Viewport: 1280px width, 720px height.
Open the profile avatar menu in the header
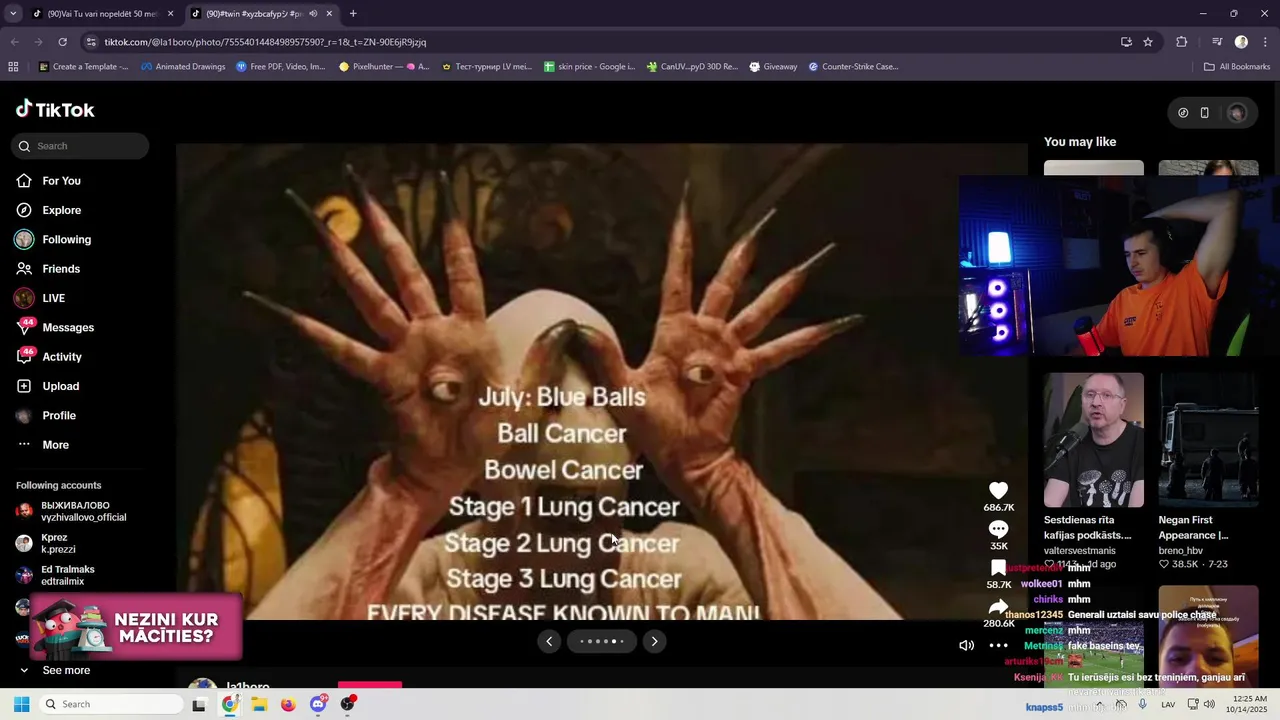(1237, 113)
